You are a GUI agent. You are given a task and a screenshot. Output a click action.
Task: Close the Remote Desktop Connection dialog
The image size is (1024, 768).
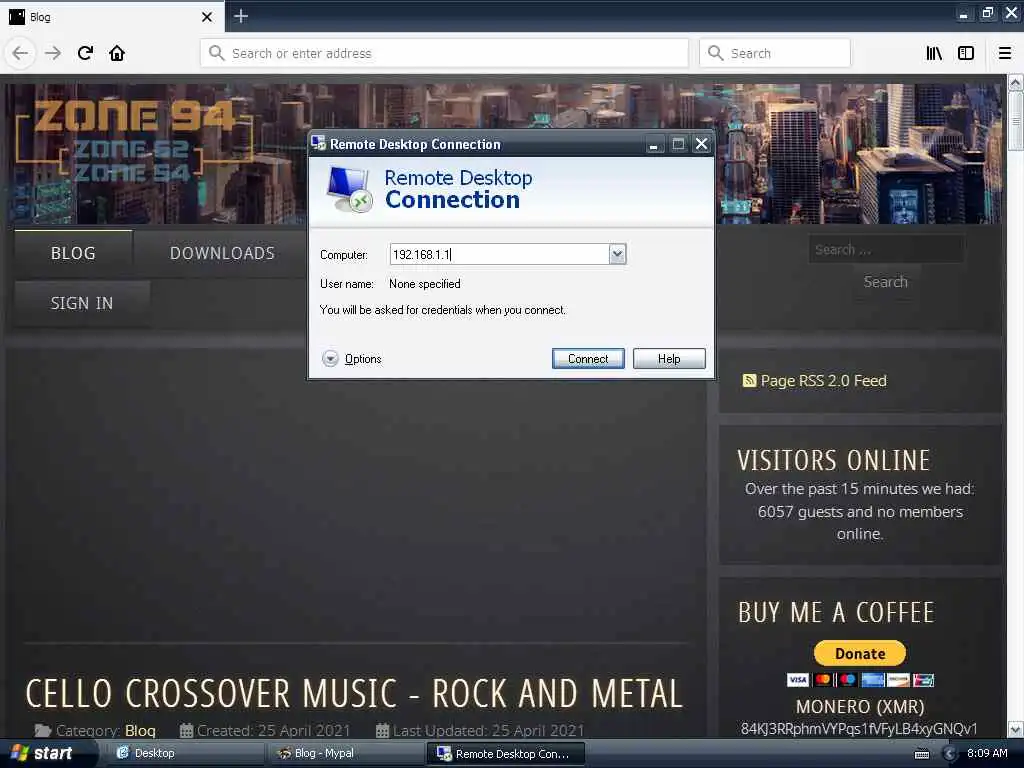click(x=701, y=144)
